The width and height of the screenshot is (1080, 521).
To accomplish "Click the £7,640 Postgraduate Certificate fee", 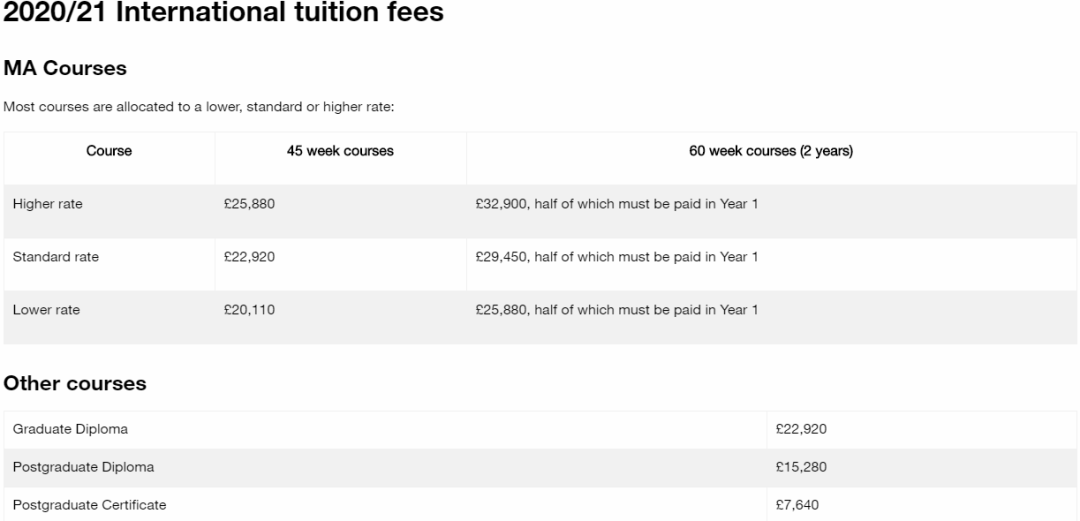I will (797, 504).
